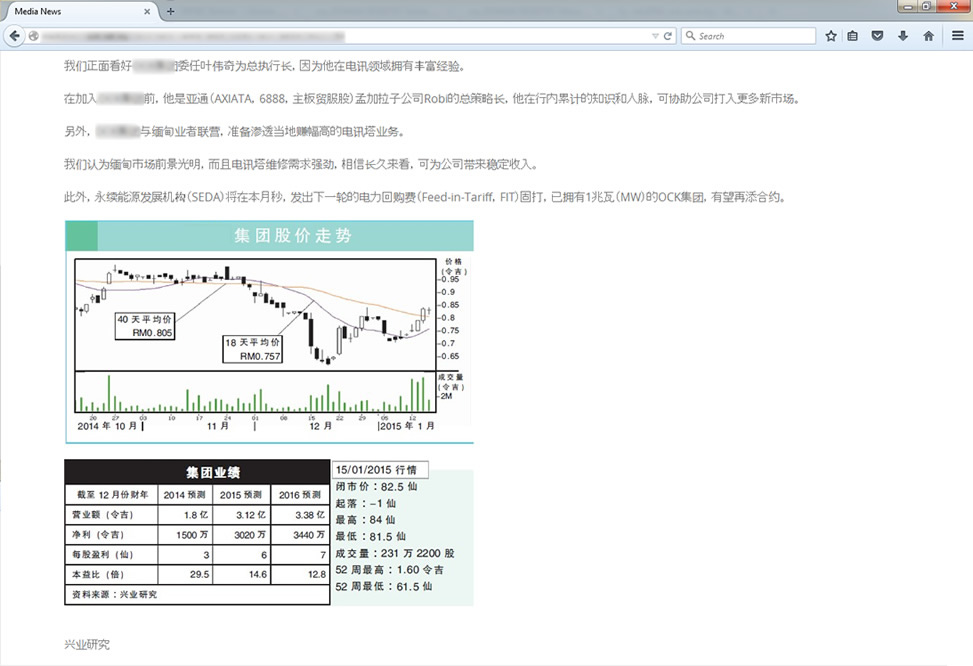Viewport: 973px width, 666px height.
Task: Click the browser back arrow button
Action: click(x=14, y=36)
